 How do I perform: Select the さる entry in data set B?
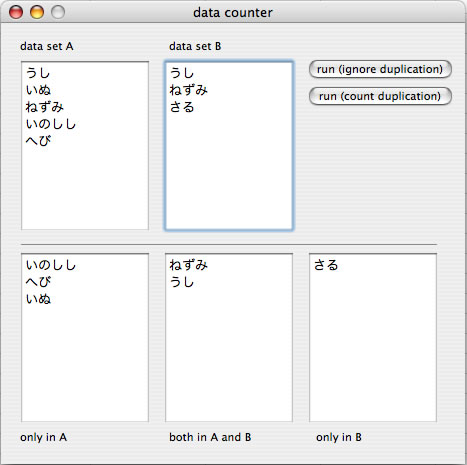pyautogui.click(x=182, y=107)
